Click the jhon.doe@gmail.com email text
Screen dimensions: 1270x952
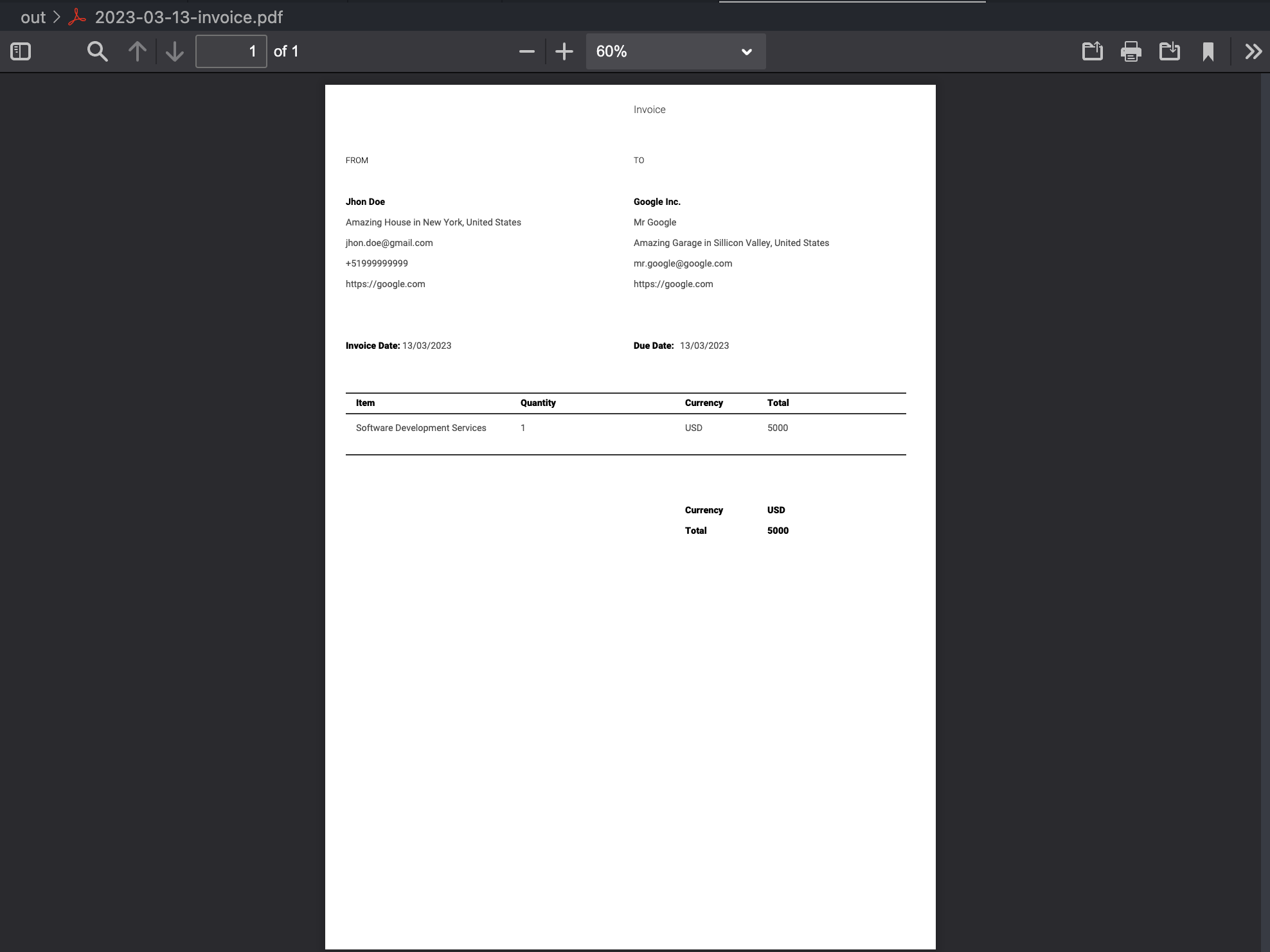[x=389, y=243]
